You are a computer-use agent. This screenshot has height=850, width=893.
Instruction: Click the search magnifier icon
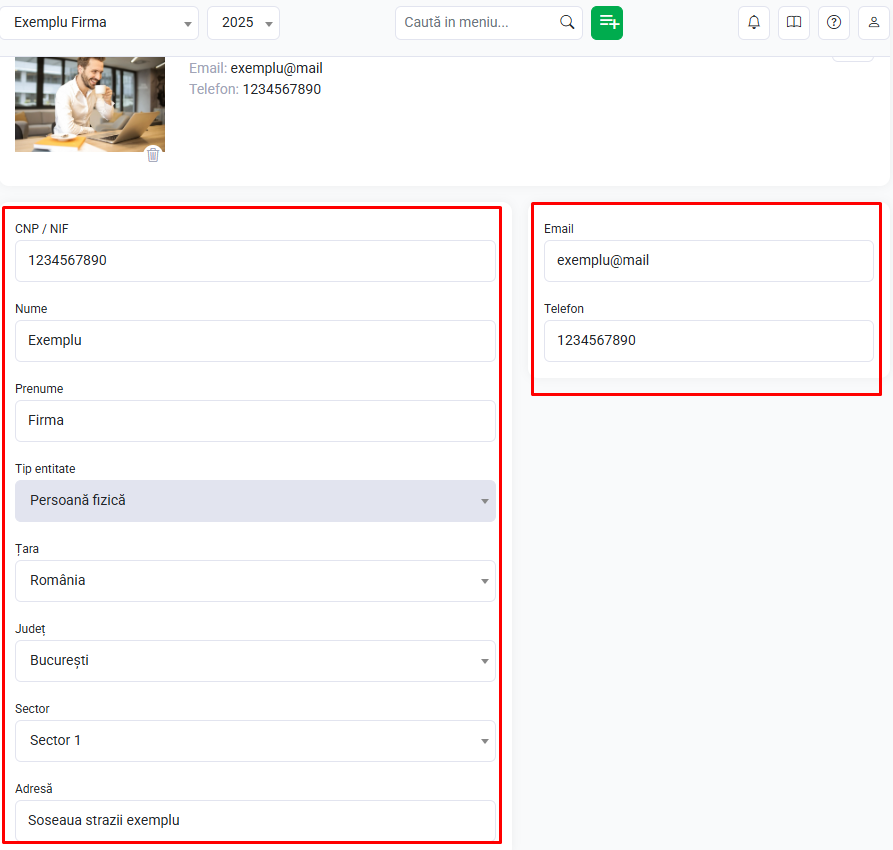coord(567,22)
